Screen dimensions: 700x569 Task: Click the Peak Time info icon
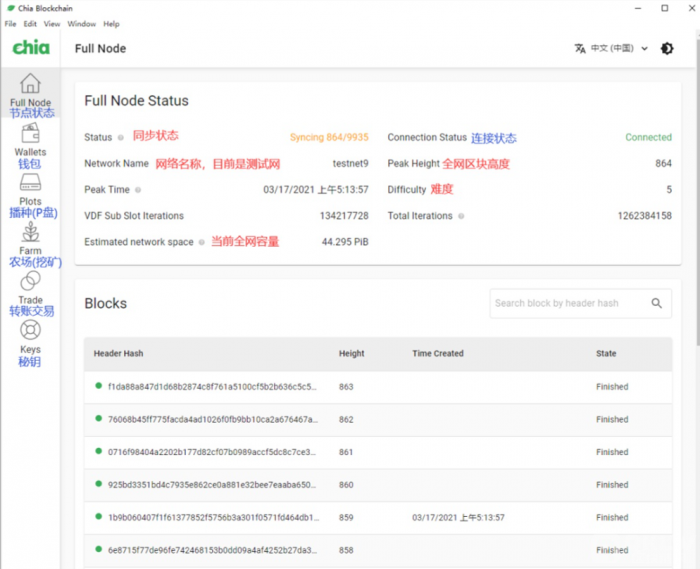138,190
